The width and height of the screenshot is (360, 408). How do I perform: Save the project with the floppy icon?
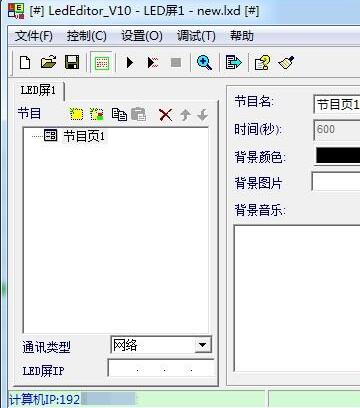pyautogui.click(x=72, y=62)
